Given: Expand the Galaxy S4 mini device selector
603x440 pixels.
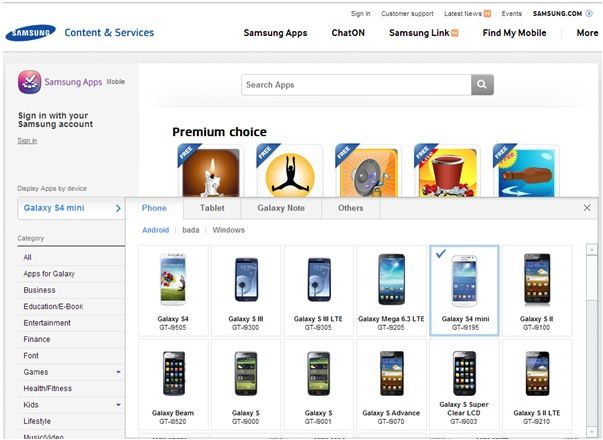Looking at the screenshot, I should tap(71, 208).
